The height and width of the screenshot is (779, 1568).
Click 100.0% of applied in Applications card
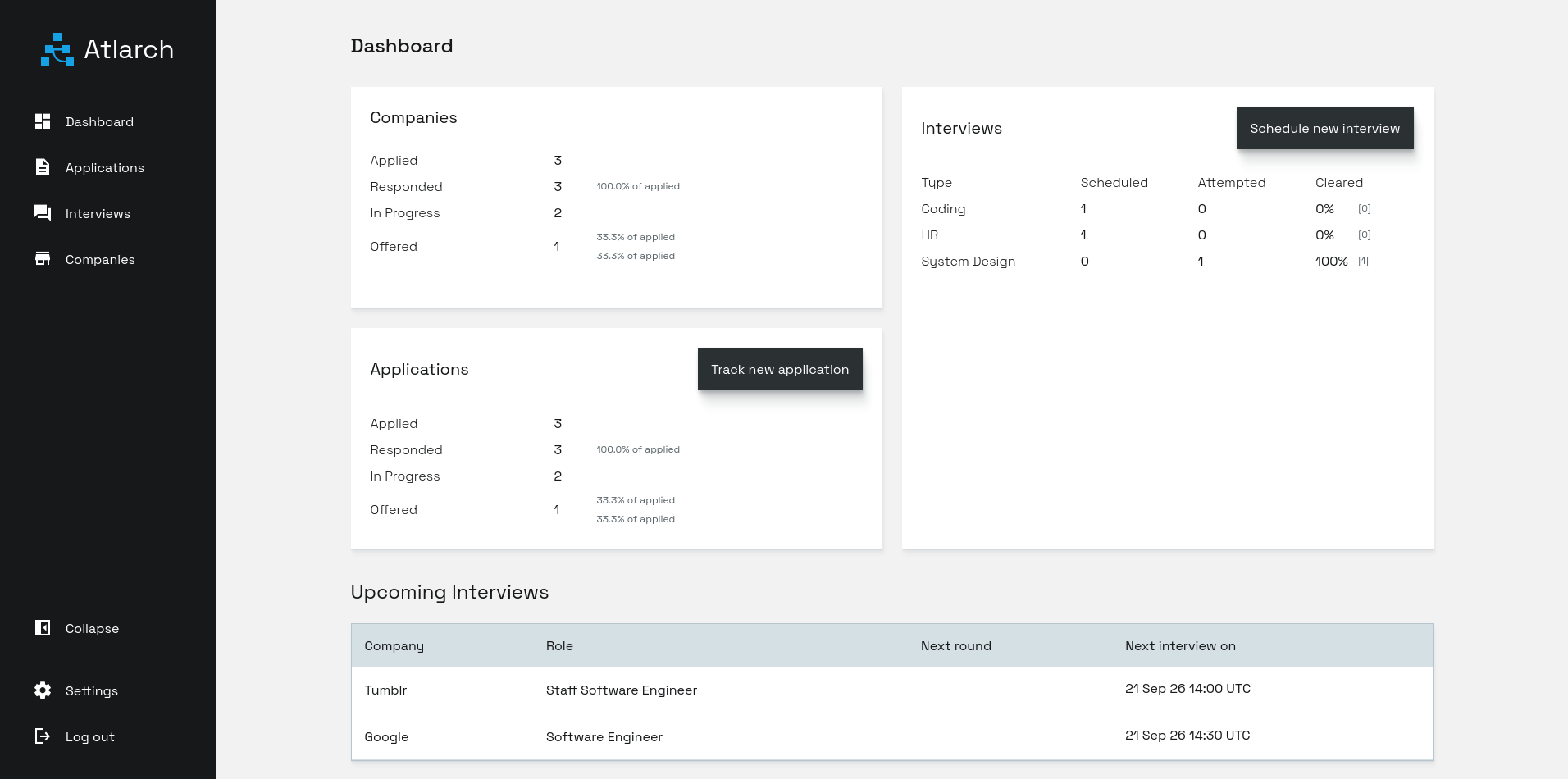638,449
